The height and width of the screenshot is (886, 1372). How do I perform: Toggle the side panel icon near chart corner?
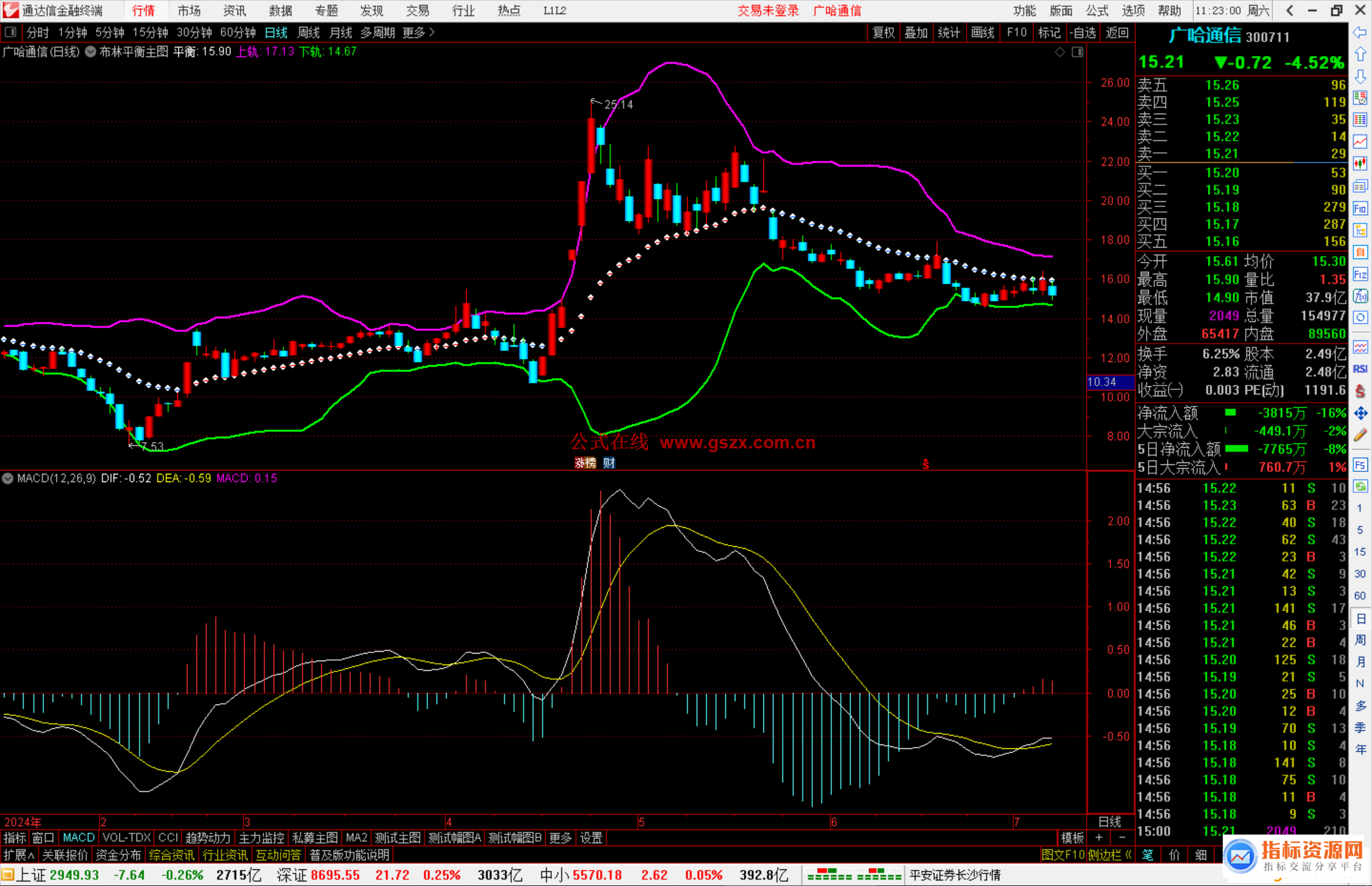(x=1077, y=52)
